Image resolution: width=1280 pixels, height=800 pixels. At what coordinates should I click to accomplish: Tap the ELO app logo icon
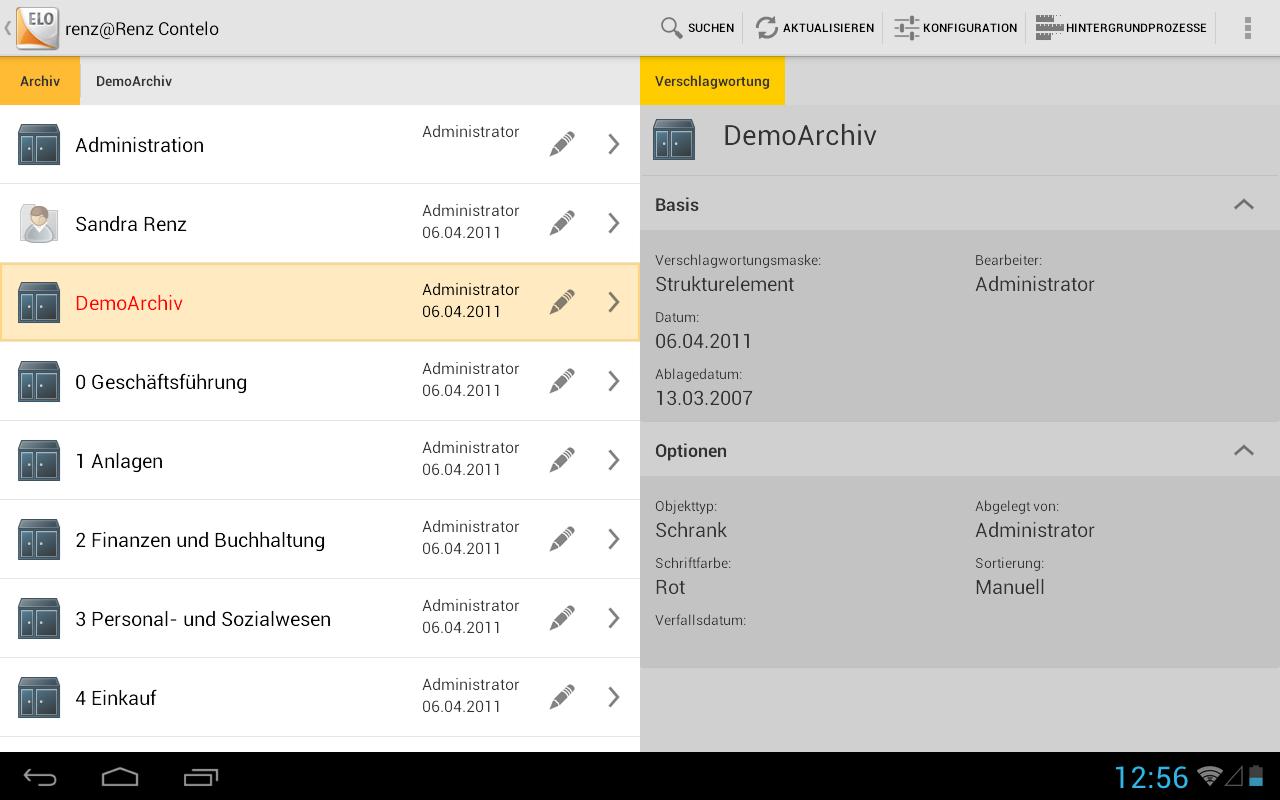click(37, 28)
